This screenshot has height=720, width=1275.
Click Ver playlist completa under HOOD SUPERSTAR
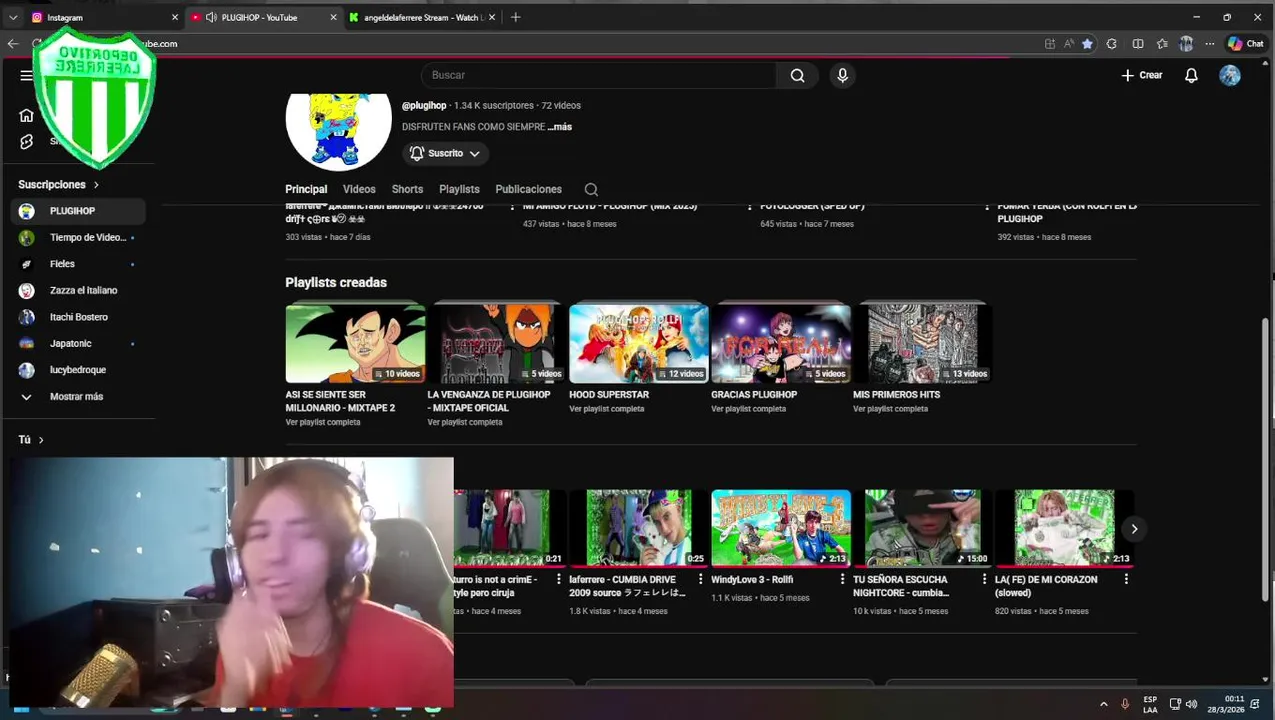(x=606, y=409)
